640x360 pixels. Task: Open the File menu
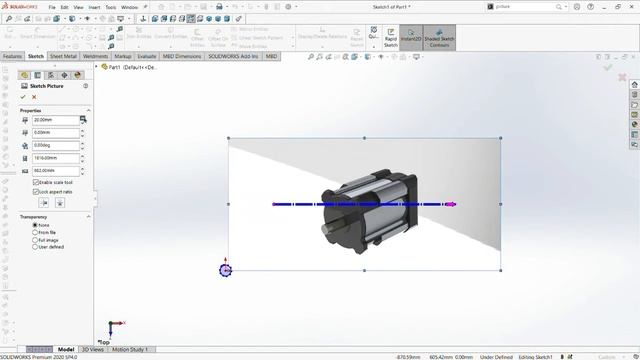[52, 7]
